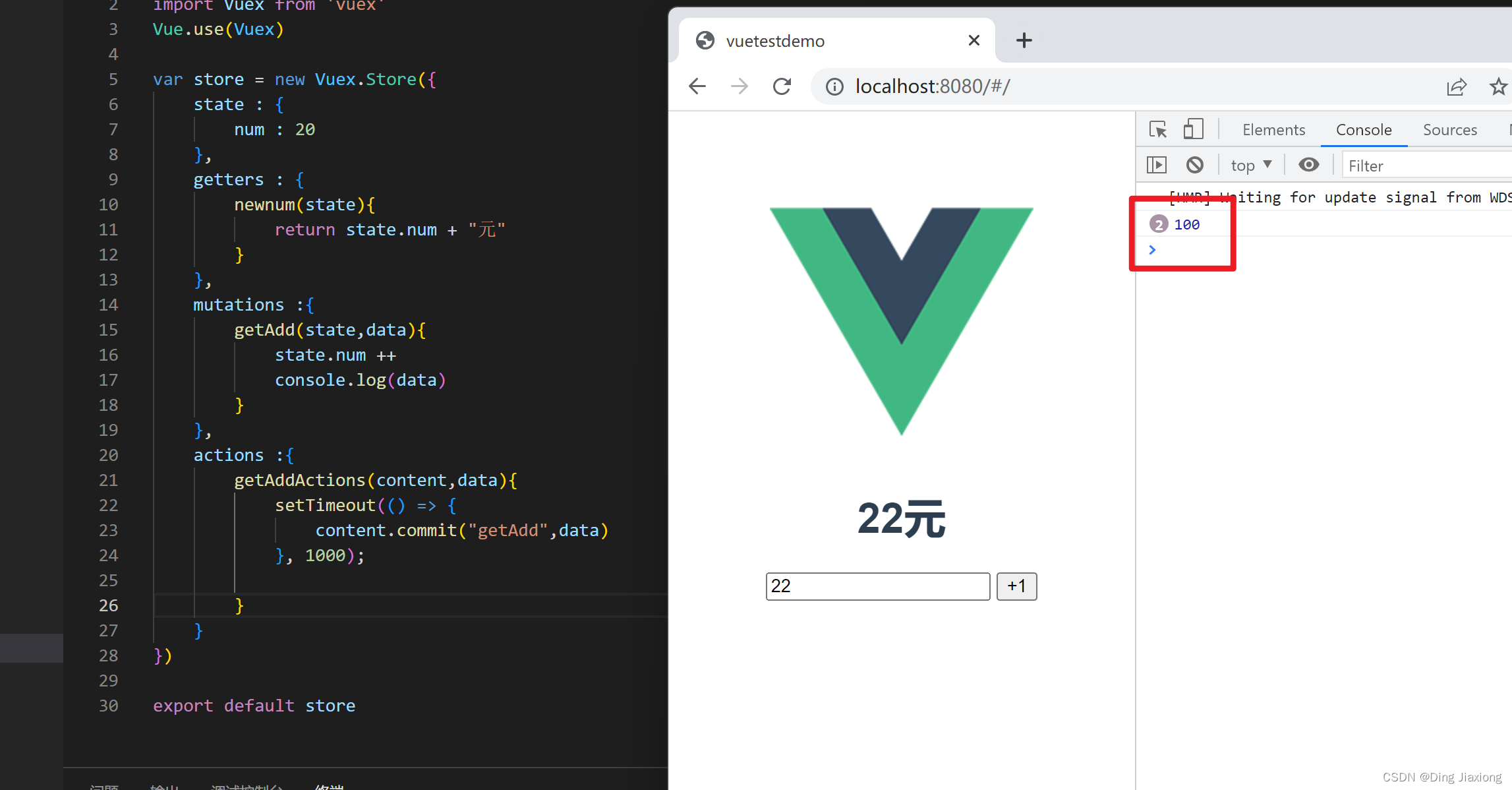Click 'actions' keyword in code
Screen dimensions: 1512x790
(x=228, y=455)
